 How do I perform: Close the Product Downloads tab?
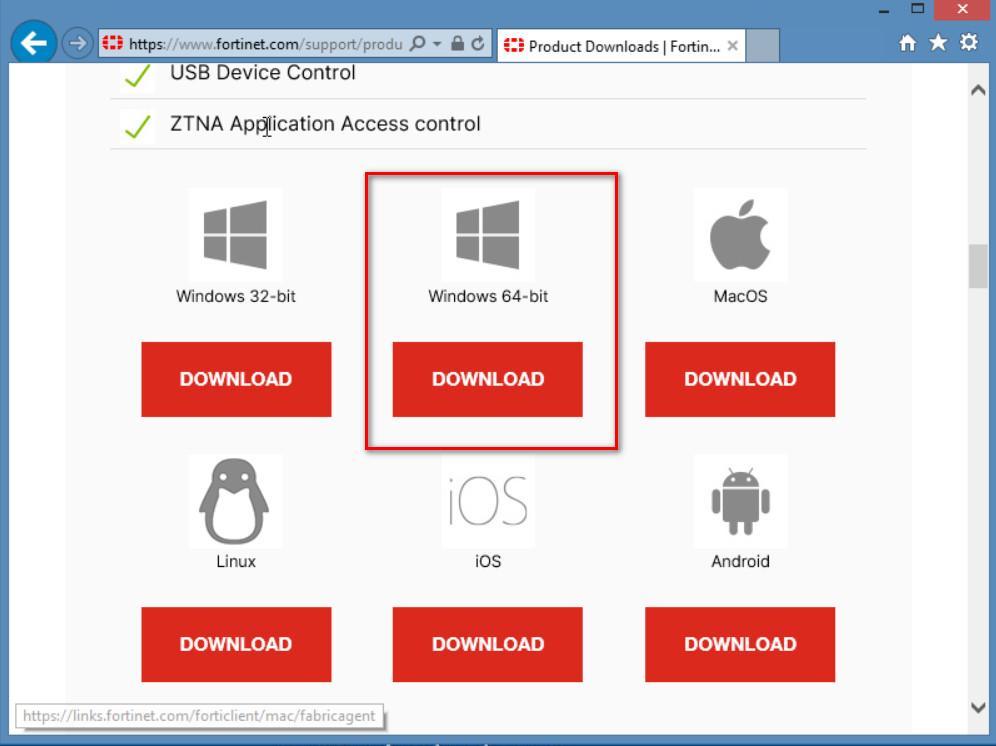pyautogui.click(x=732, y=46)
